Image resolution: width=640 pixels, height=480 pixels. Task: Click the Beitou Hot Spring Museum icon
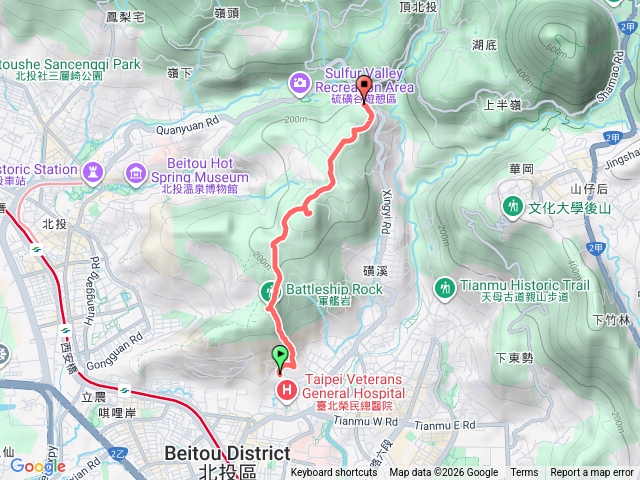click(x=136, y=174)
